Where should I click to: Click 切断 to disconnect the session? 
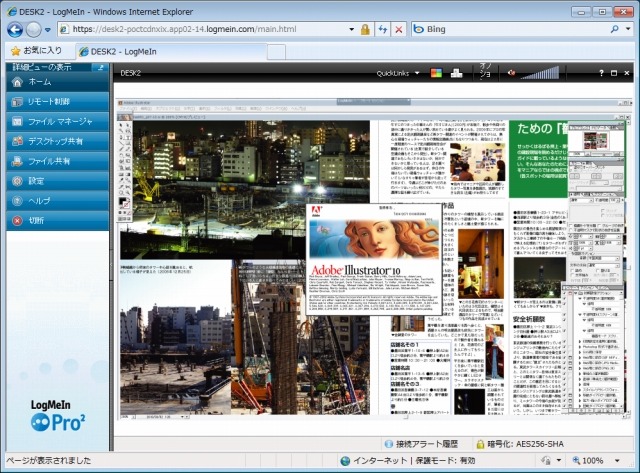[x=58, y=220]
